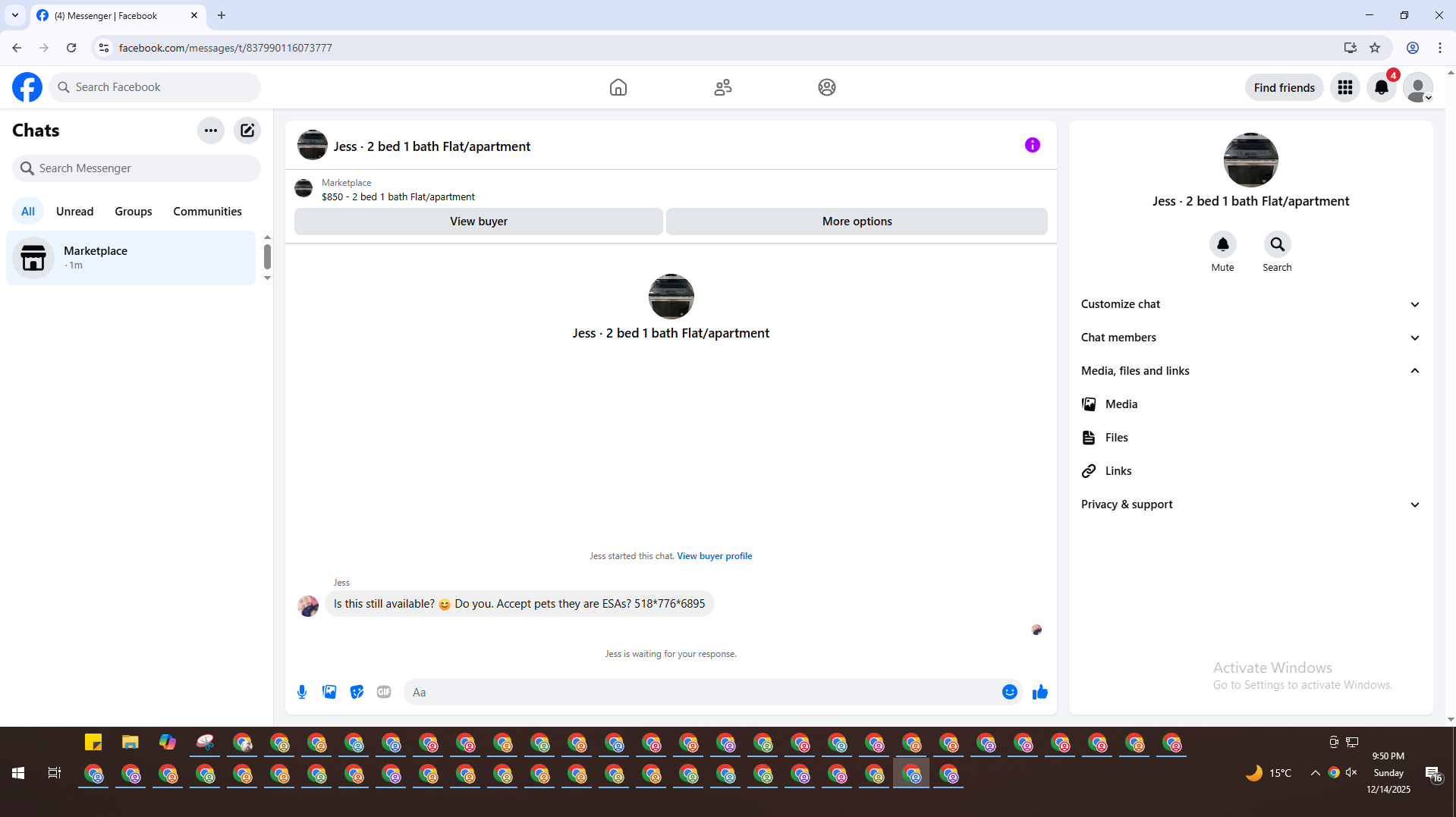Record a voice clip with microphone icon
1456x817 pixels.
[302, 692]
